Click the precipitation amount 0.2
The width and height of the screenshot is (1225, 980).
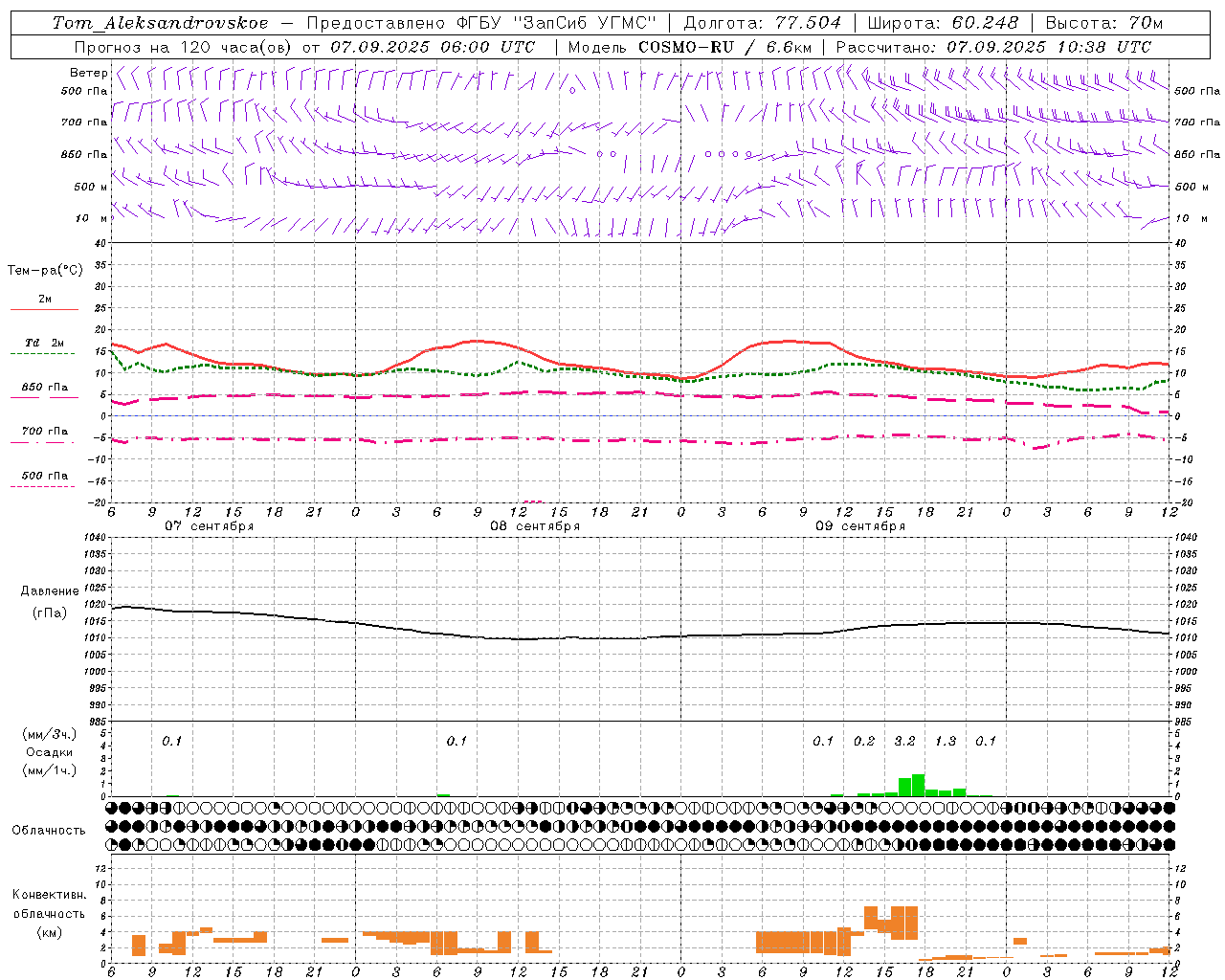864,741
